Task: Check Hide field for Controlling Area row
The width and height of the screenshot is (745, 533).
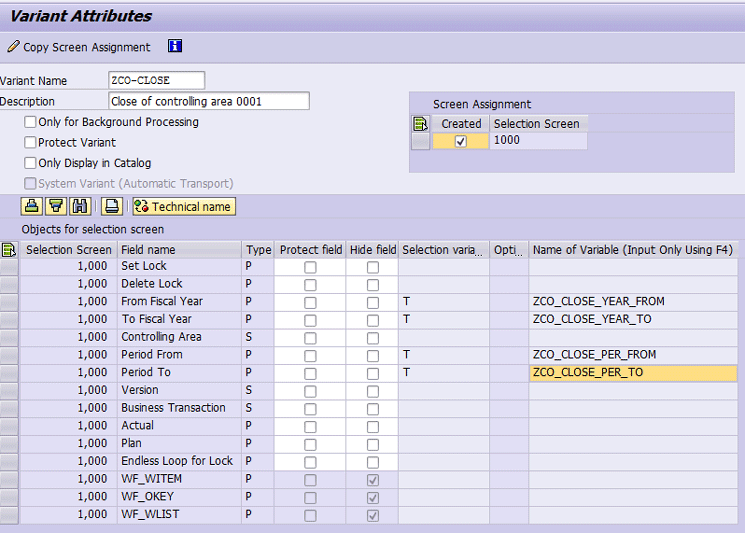Action: [372, 338]
